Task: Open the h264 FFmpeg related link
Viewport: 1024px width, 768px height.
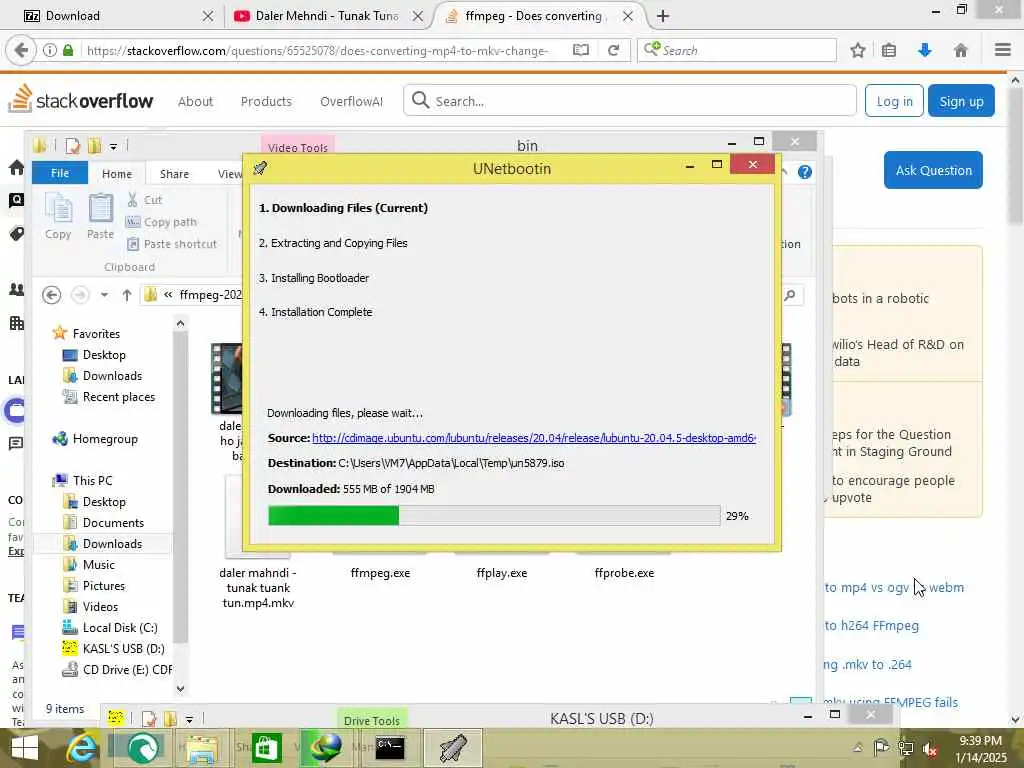Action: coord(871,626)
